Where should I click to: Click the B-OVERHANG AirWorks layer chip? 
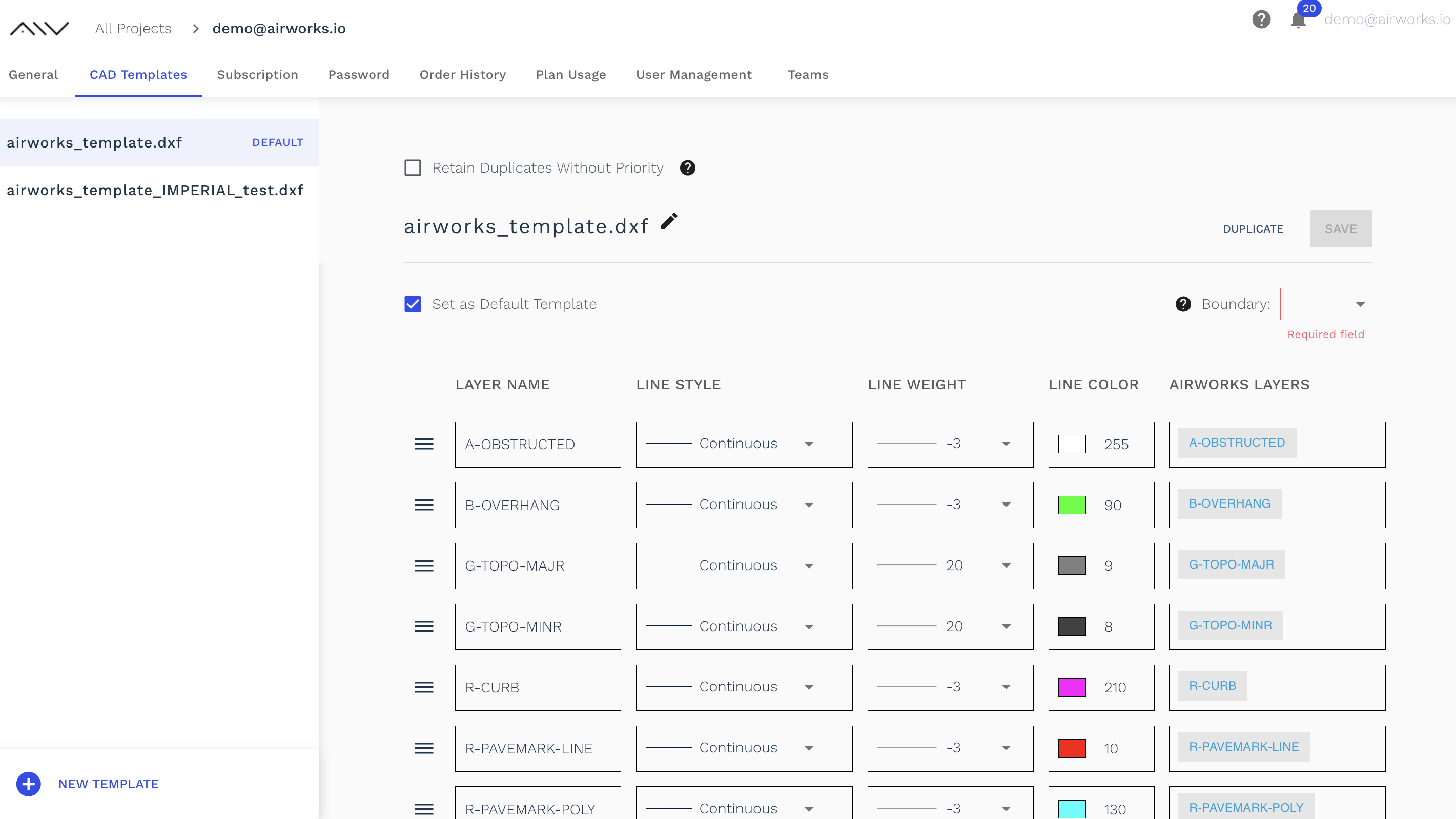coord(1229,503)
